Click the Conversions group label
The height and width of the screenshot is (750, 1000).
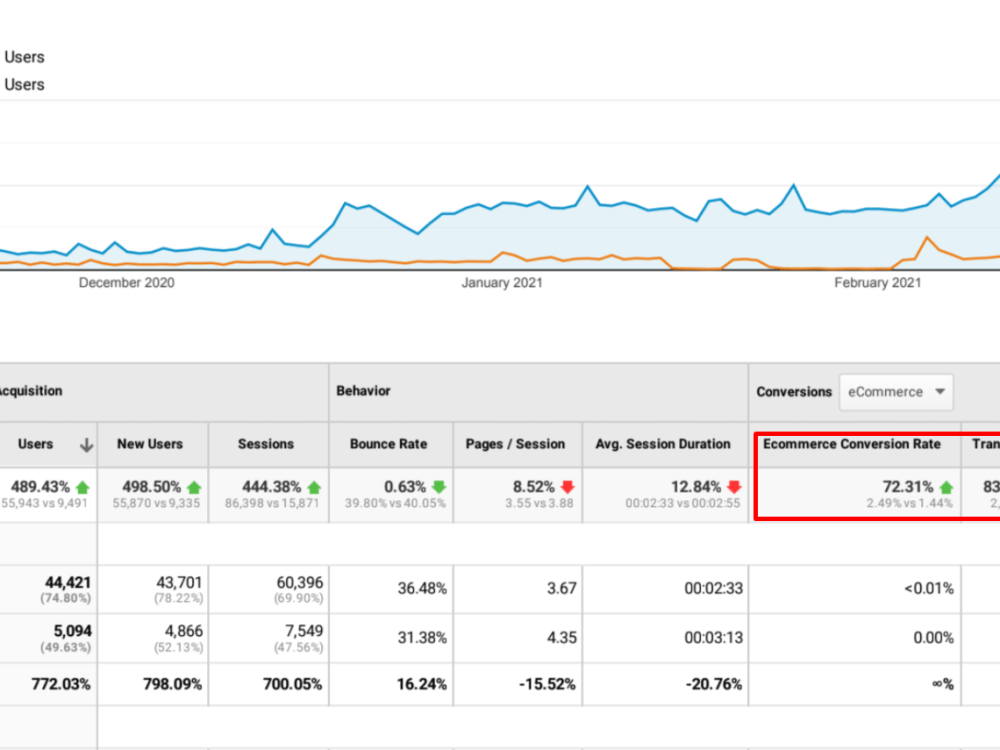tap(794, 392)
